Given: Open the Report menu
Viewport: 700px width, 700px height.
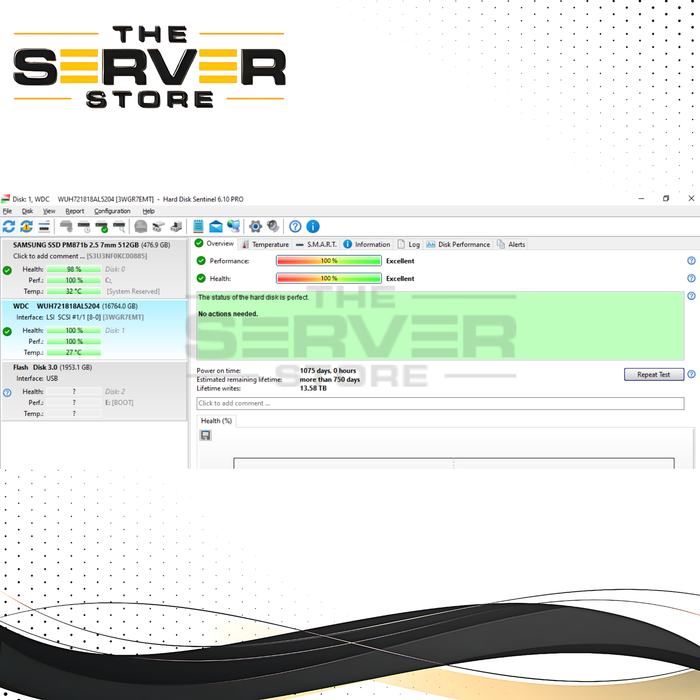Looking at the screenshot, I should click(75, 211).
